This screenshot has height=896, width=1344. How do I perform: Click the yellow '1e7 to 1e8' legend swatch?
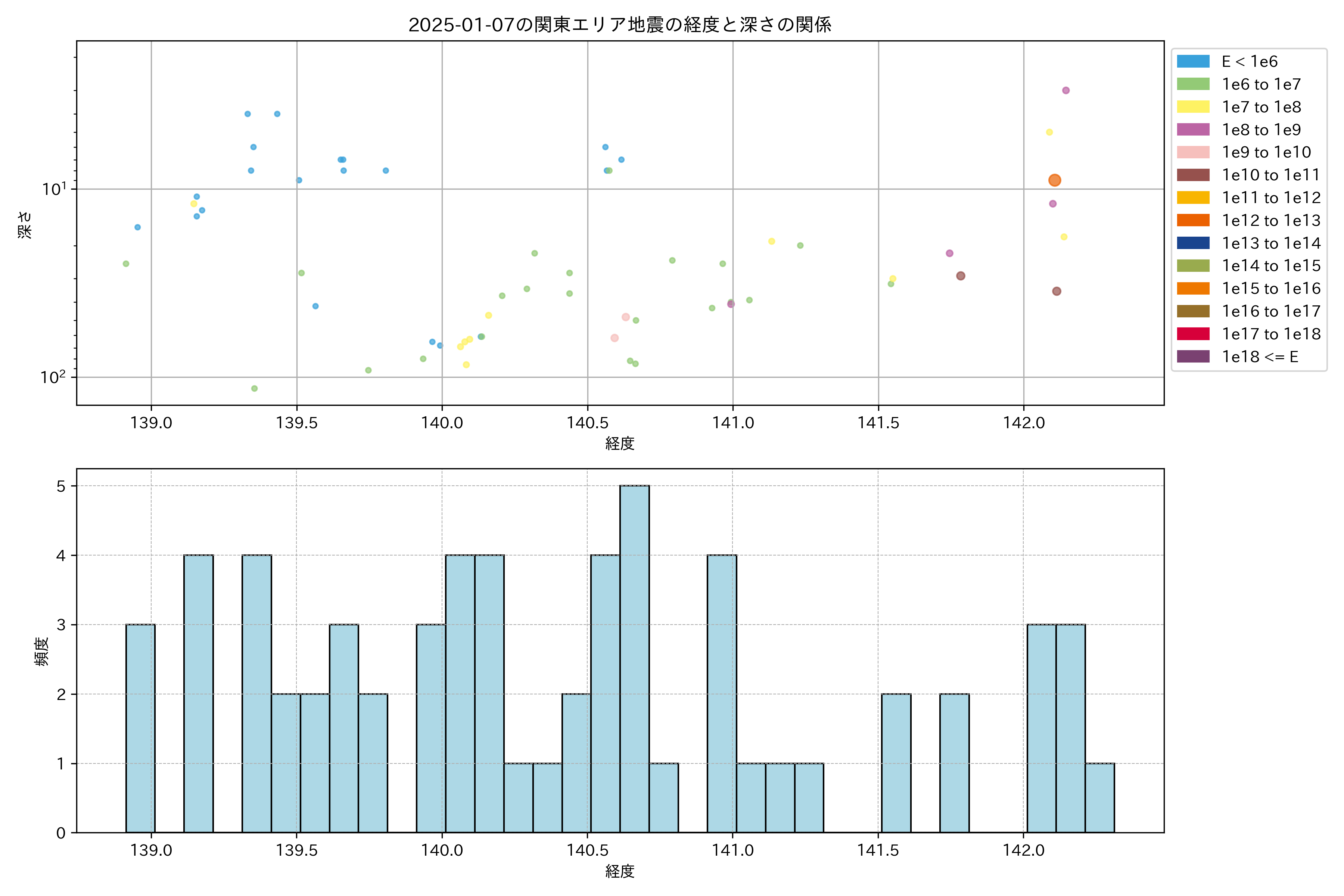tap(1192, 107)
